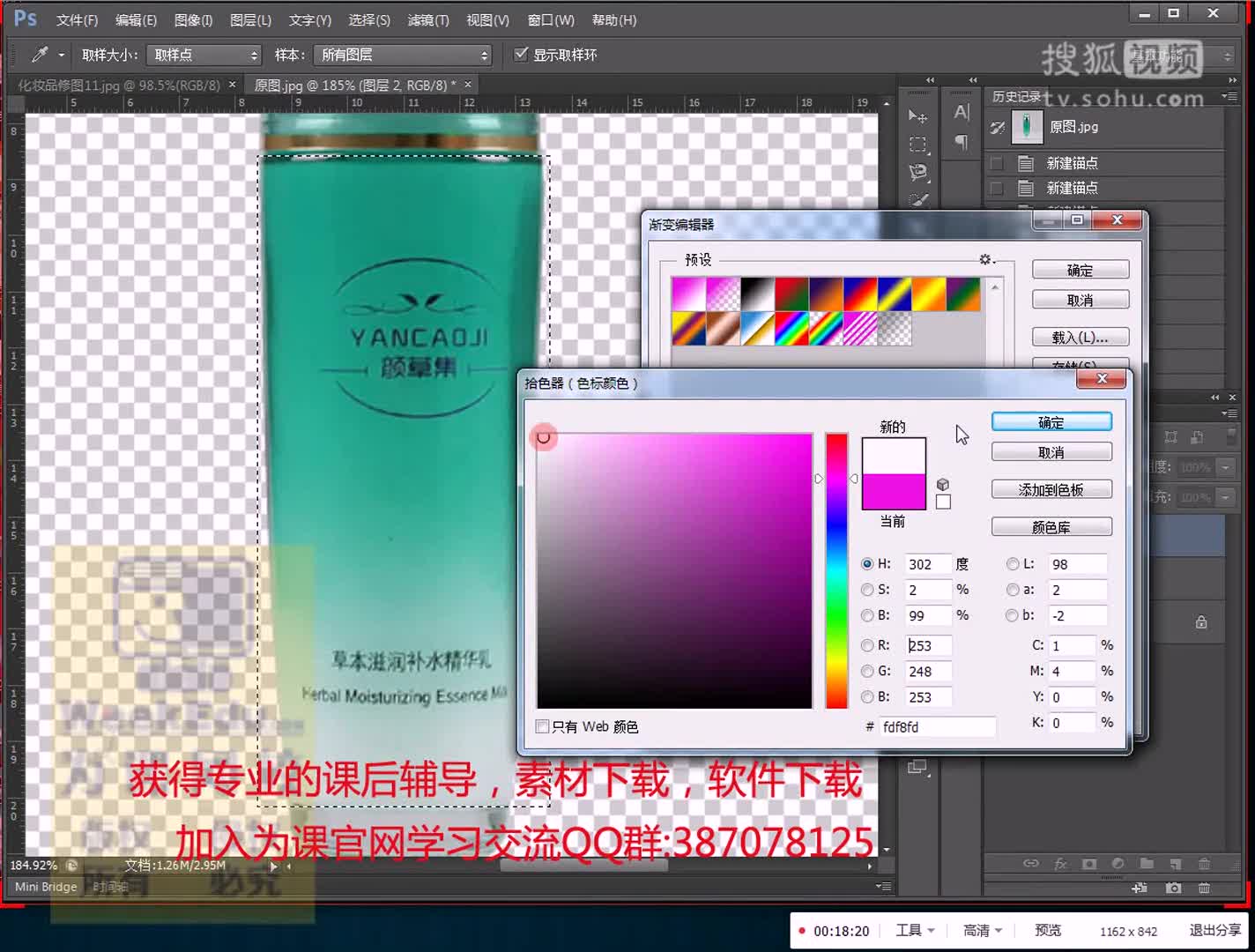Screen dimensions: 1255x952
Task: Open the Mini Bridge tab
Action: 46,887
